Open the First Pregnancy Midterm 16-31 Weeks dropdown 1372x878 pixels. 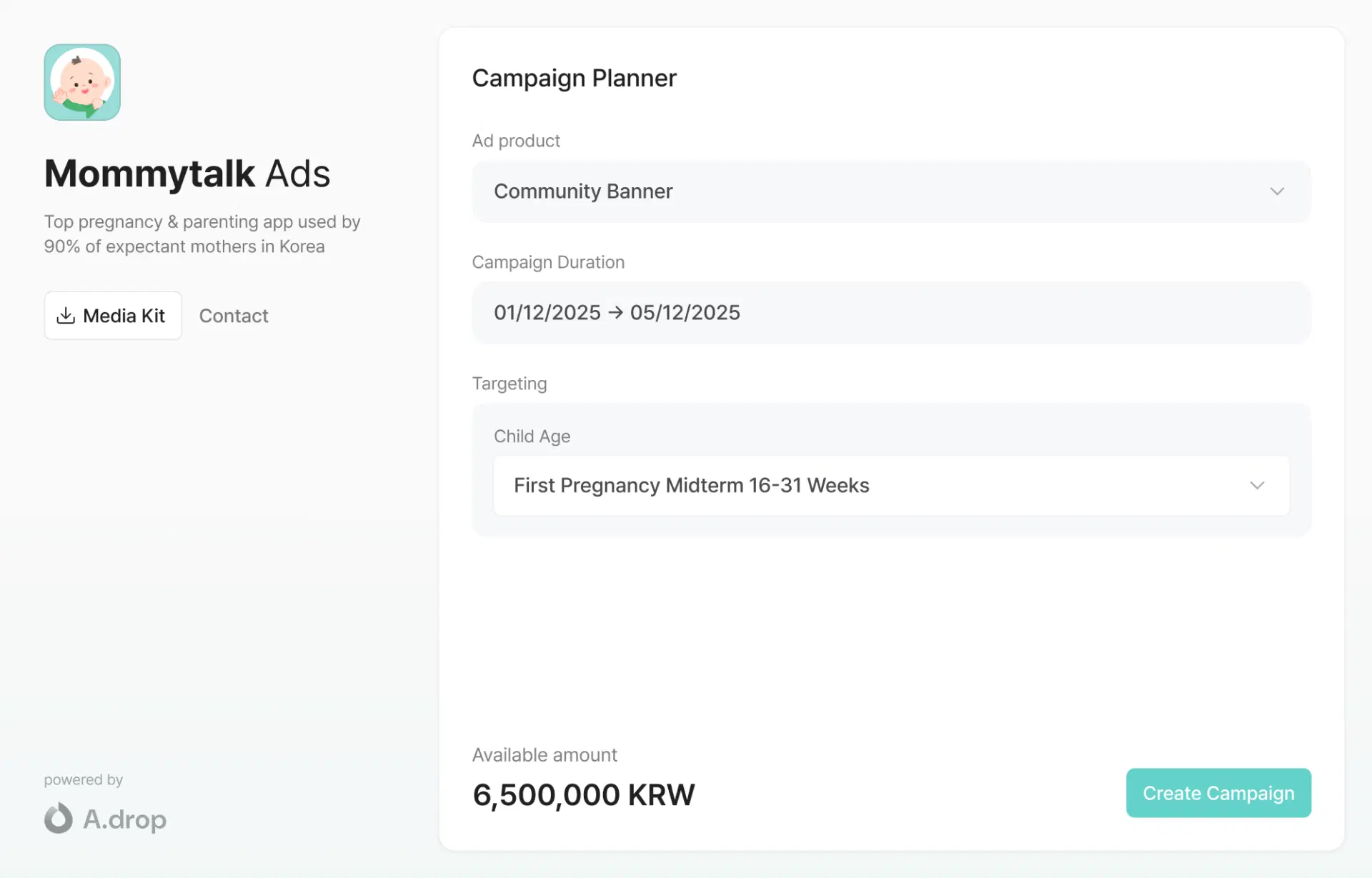[x=891, y=486]
